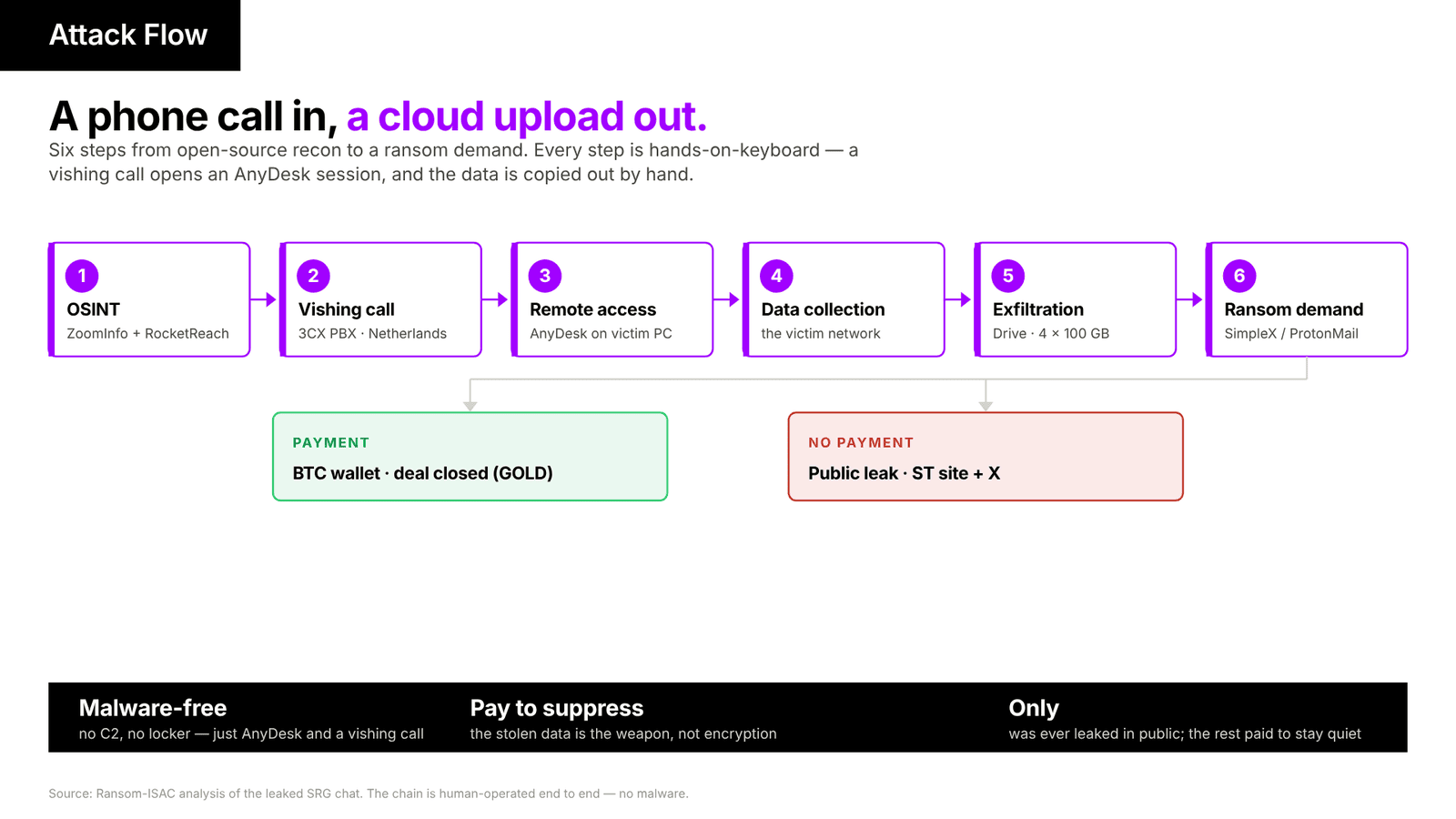
Task: Click the purple 'a cloud upload out.' headline
Action: [x=527, y=116]
